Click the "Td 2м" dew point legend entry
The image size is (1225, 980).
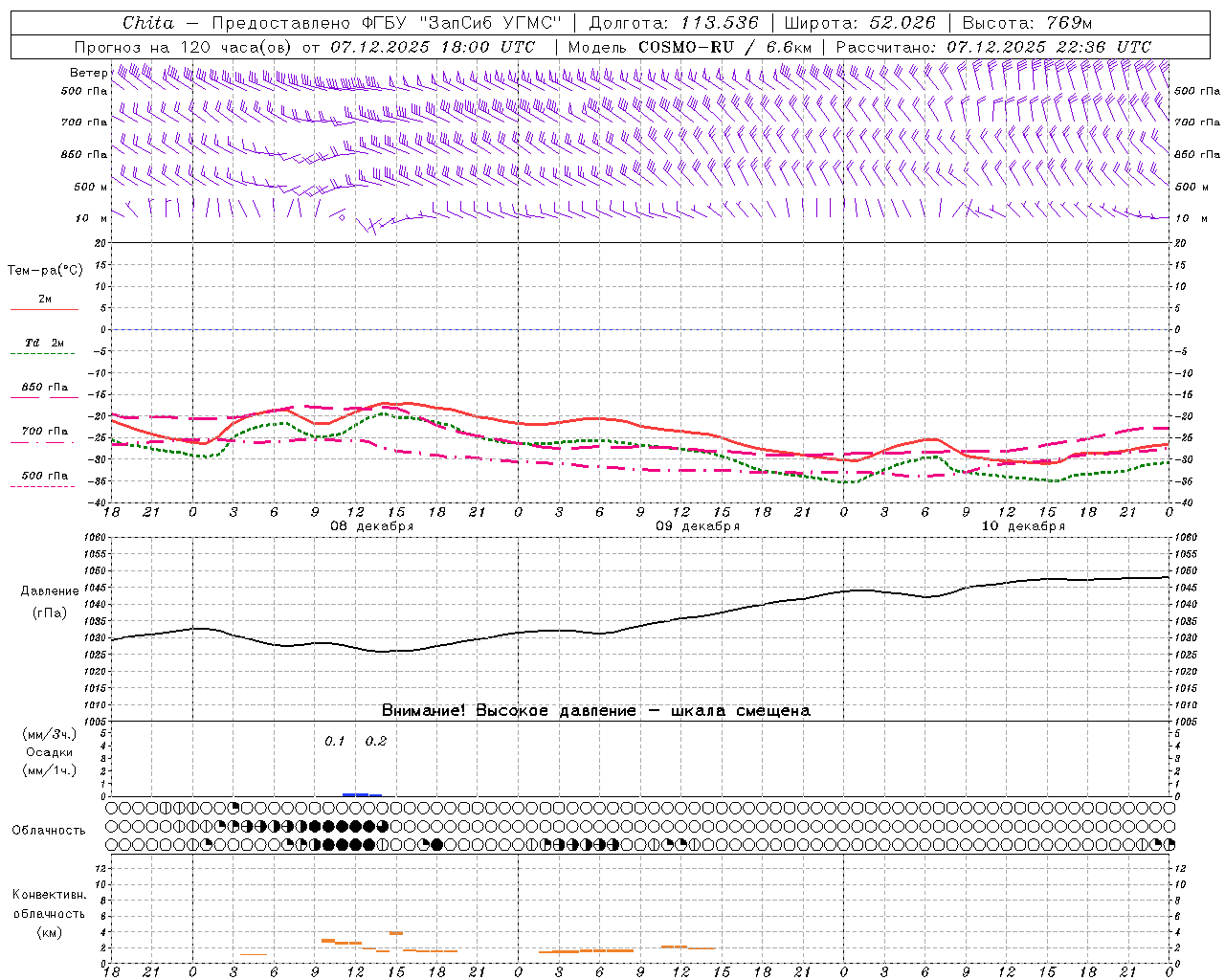click(x=44, y=343)
